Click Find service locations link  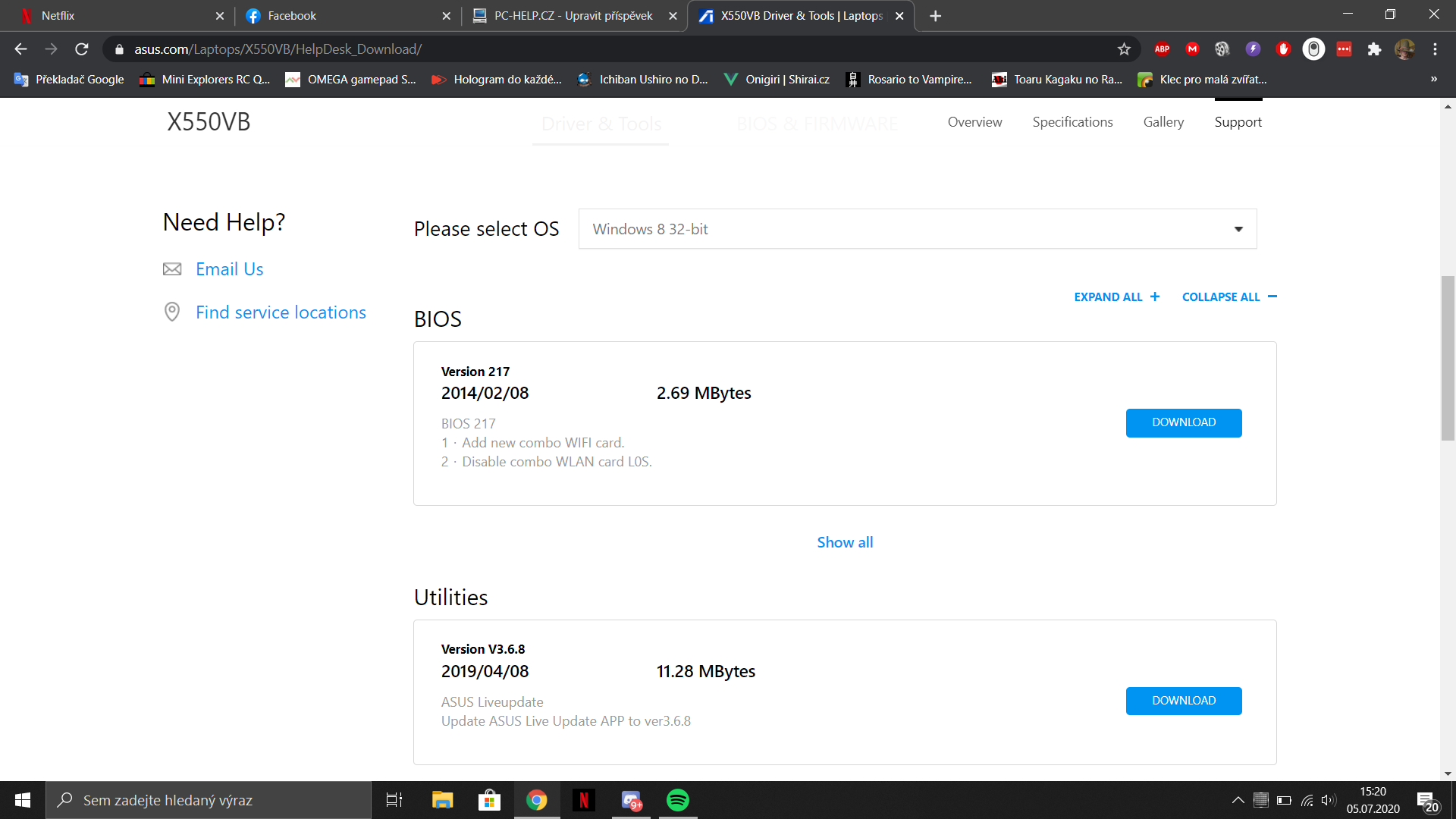[281, 312]
